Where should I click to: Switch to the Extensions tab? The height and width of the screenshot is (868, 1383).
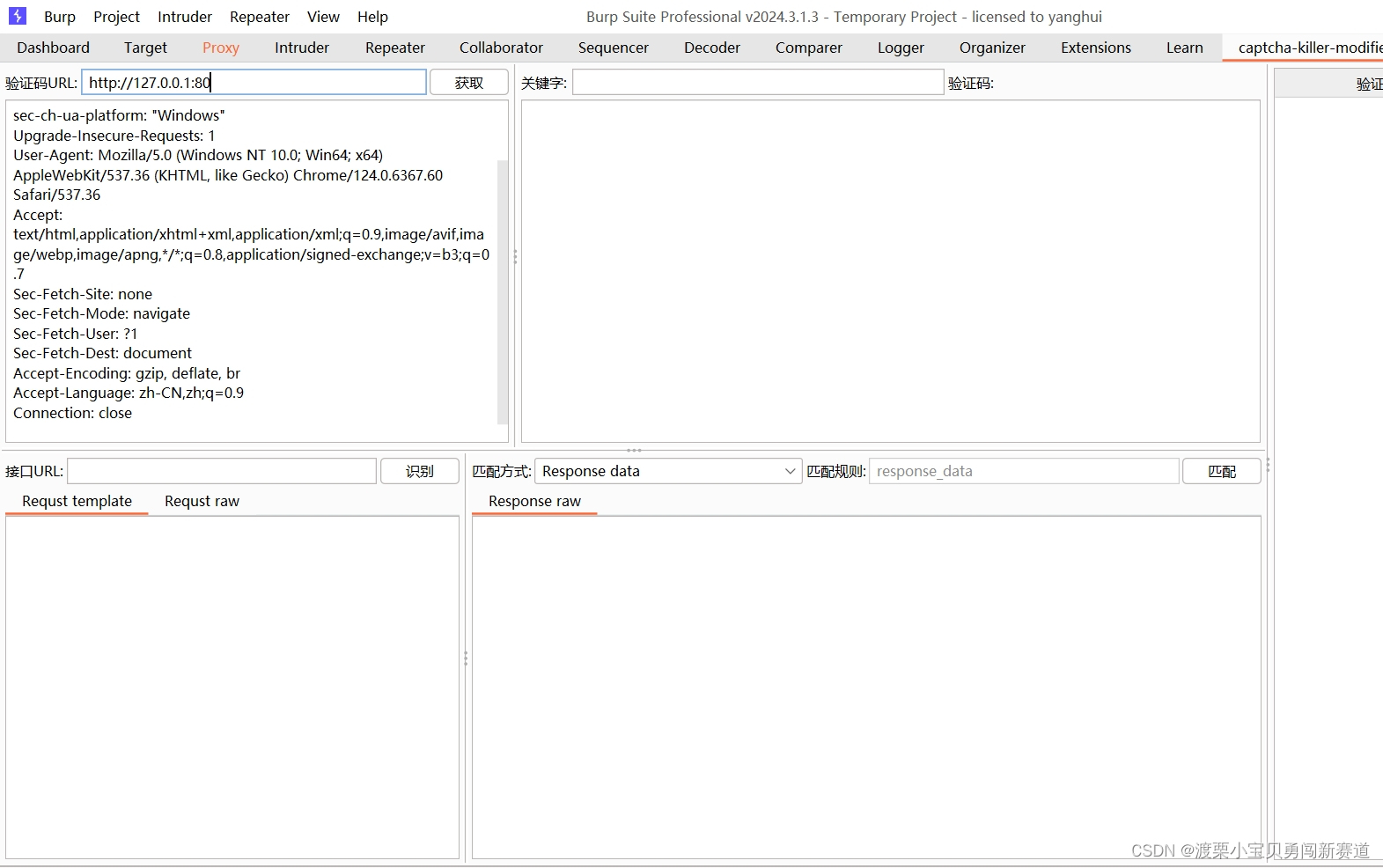1096,48
